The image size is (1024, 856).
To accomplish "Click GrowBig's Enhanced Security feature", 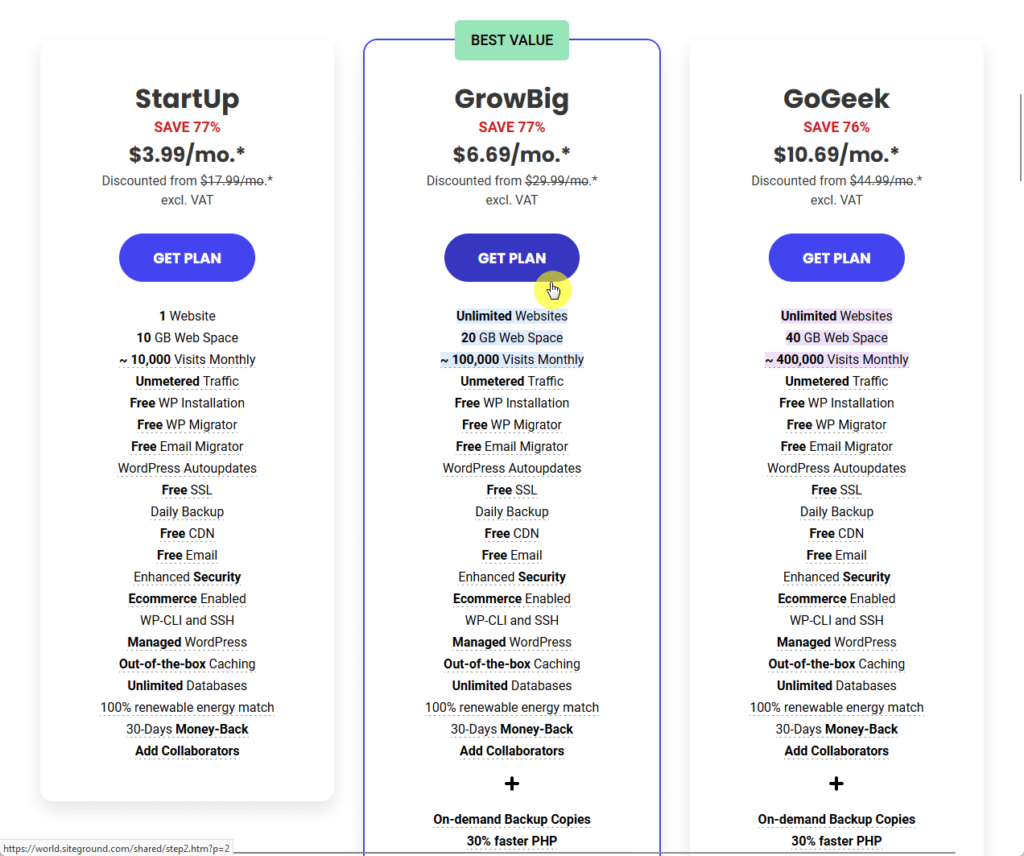I will [511, 577].
